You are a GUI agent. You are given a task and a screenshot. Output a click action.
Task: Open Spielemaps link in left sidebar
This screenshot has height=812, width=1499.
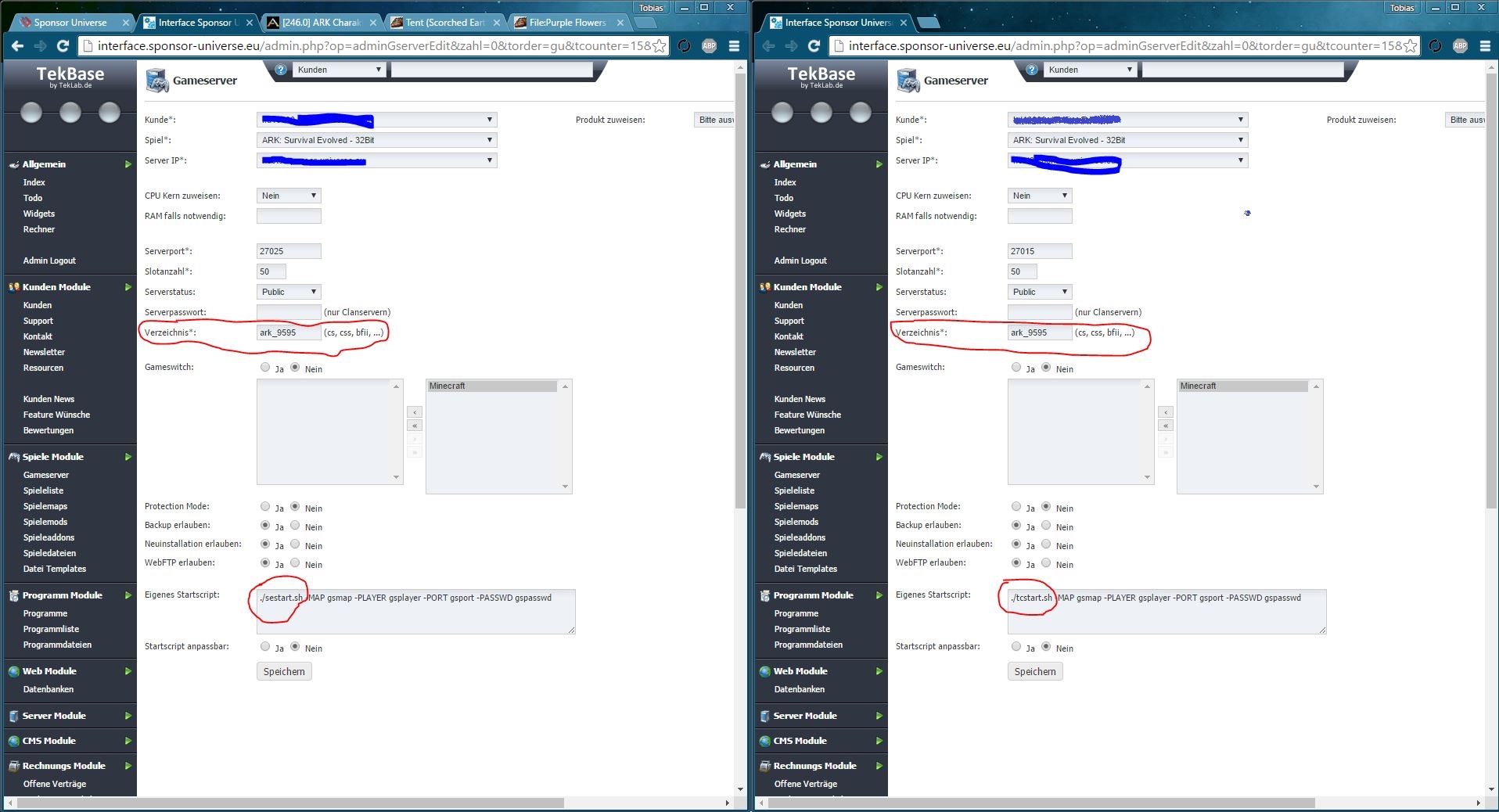pyautogui.click(x=45, y=506)
